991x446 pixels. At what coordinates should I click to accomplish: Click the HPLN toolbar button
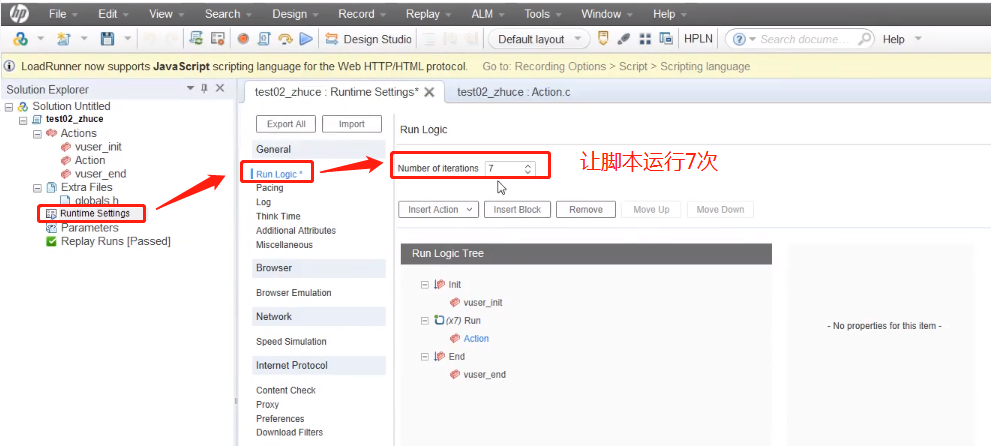point(698,39)
